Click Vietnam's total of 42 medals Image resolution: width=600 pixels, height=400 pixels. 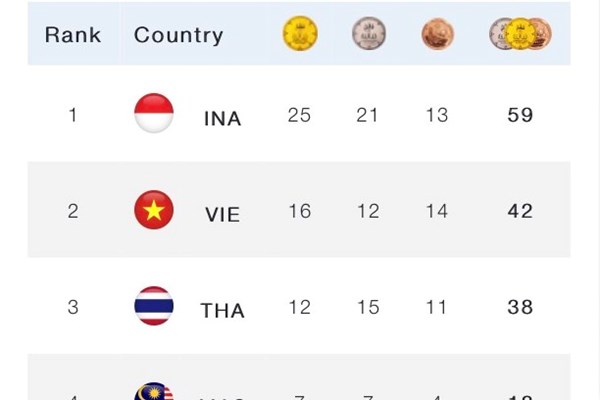coord(520,211)
